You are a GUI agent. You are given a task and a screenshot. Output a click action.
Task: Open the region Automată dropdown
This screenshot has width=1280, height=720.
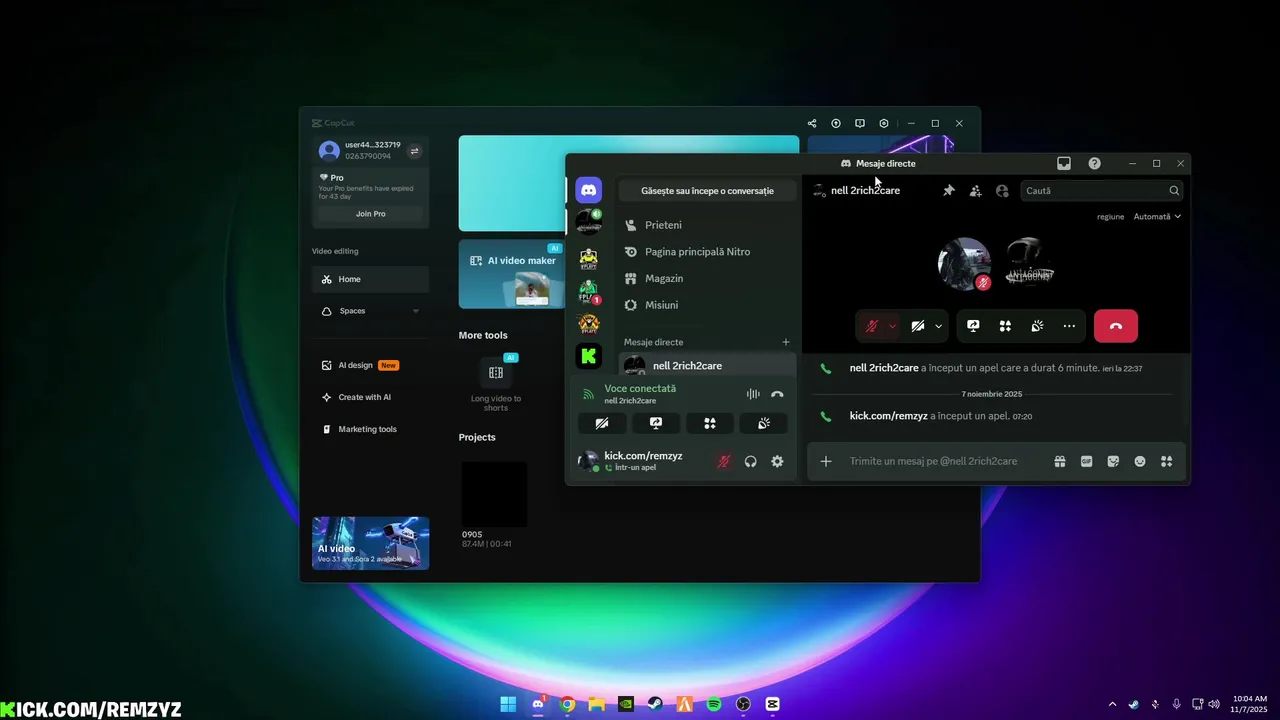tap(1157, 216)
